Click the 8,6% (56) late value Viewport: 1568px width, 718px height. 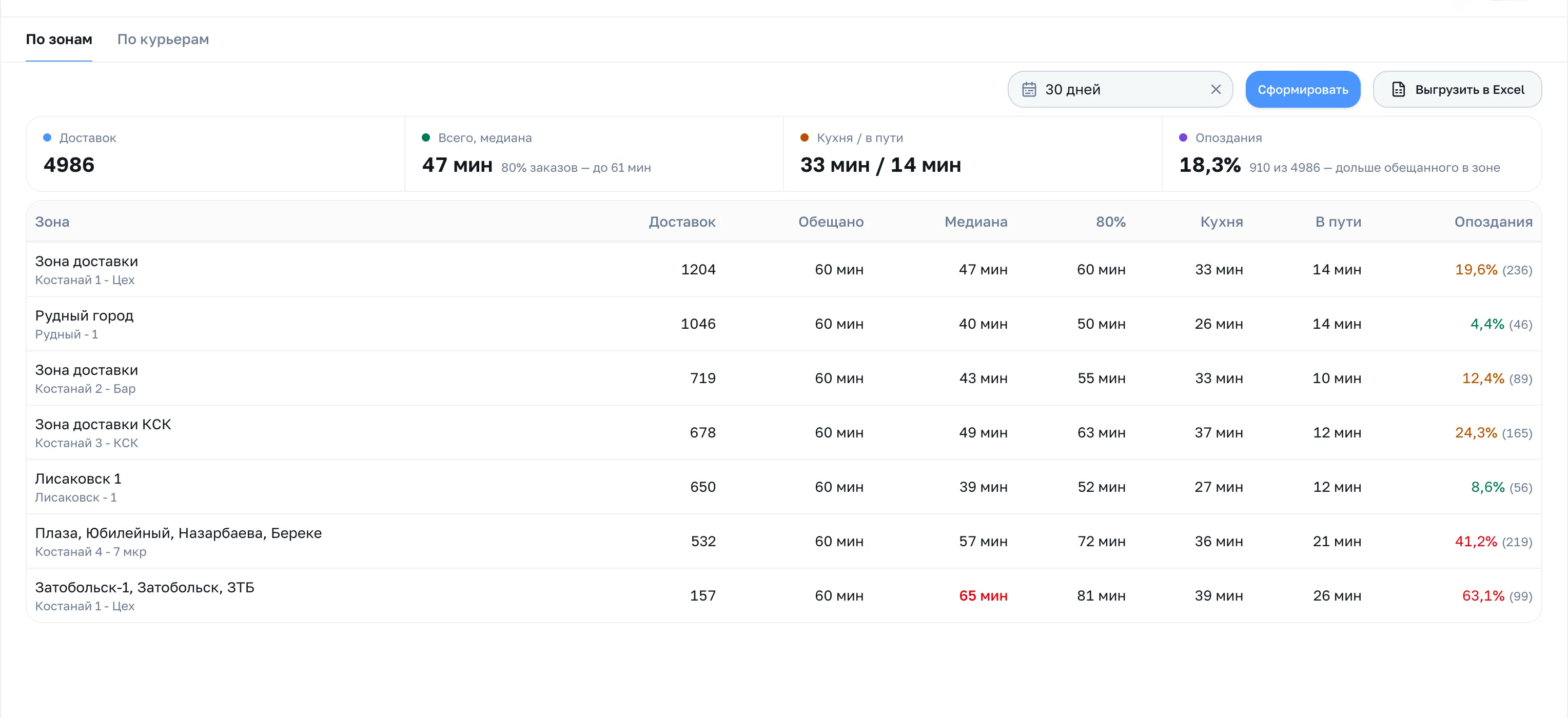(1501, 487)
